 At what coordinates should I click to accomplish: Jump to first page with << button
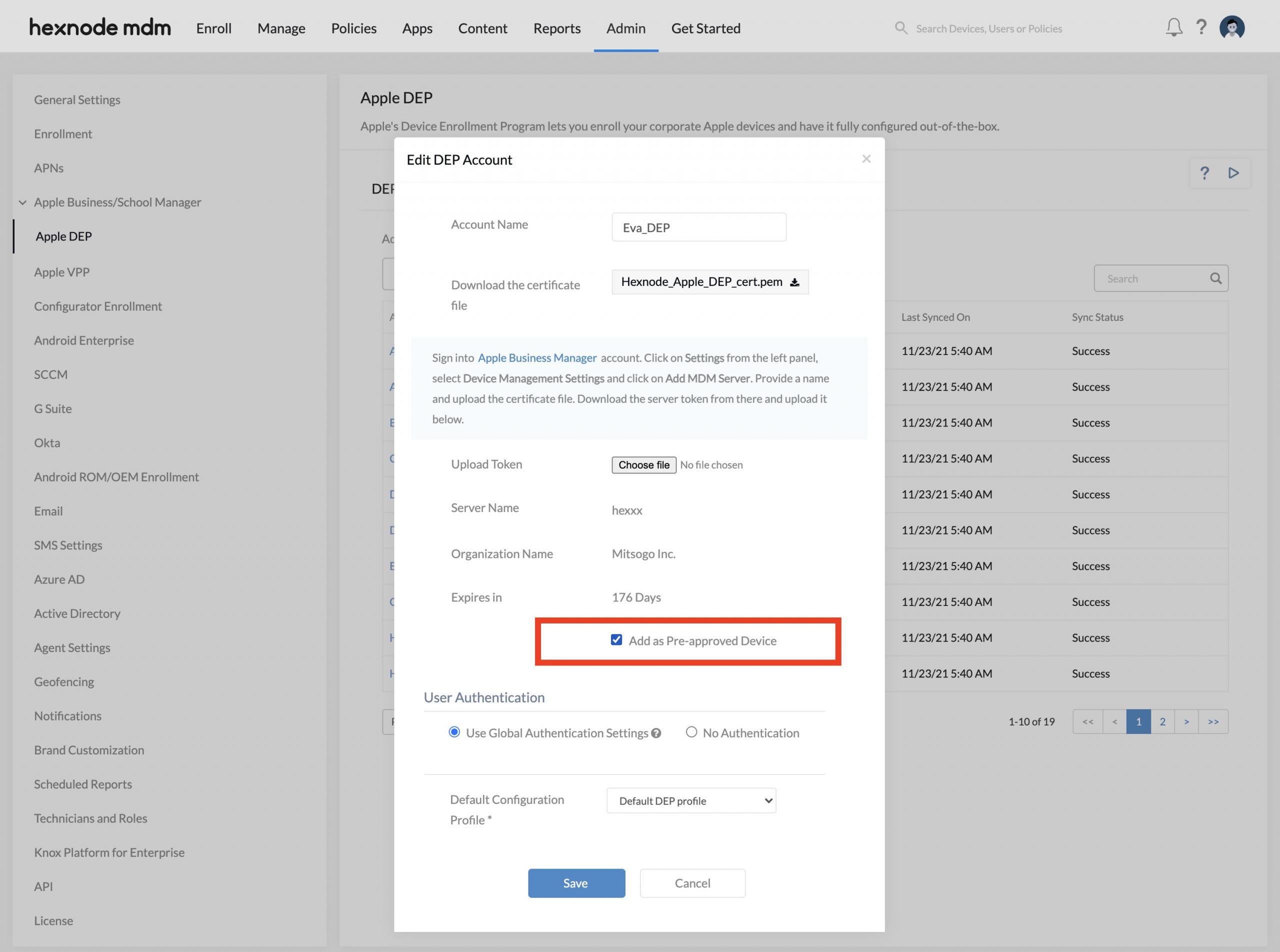click(x=1087, y=721)
